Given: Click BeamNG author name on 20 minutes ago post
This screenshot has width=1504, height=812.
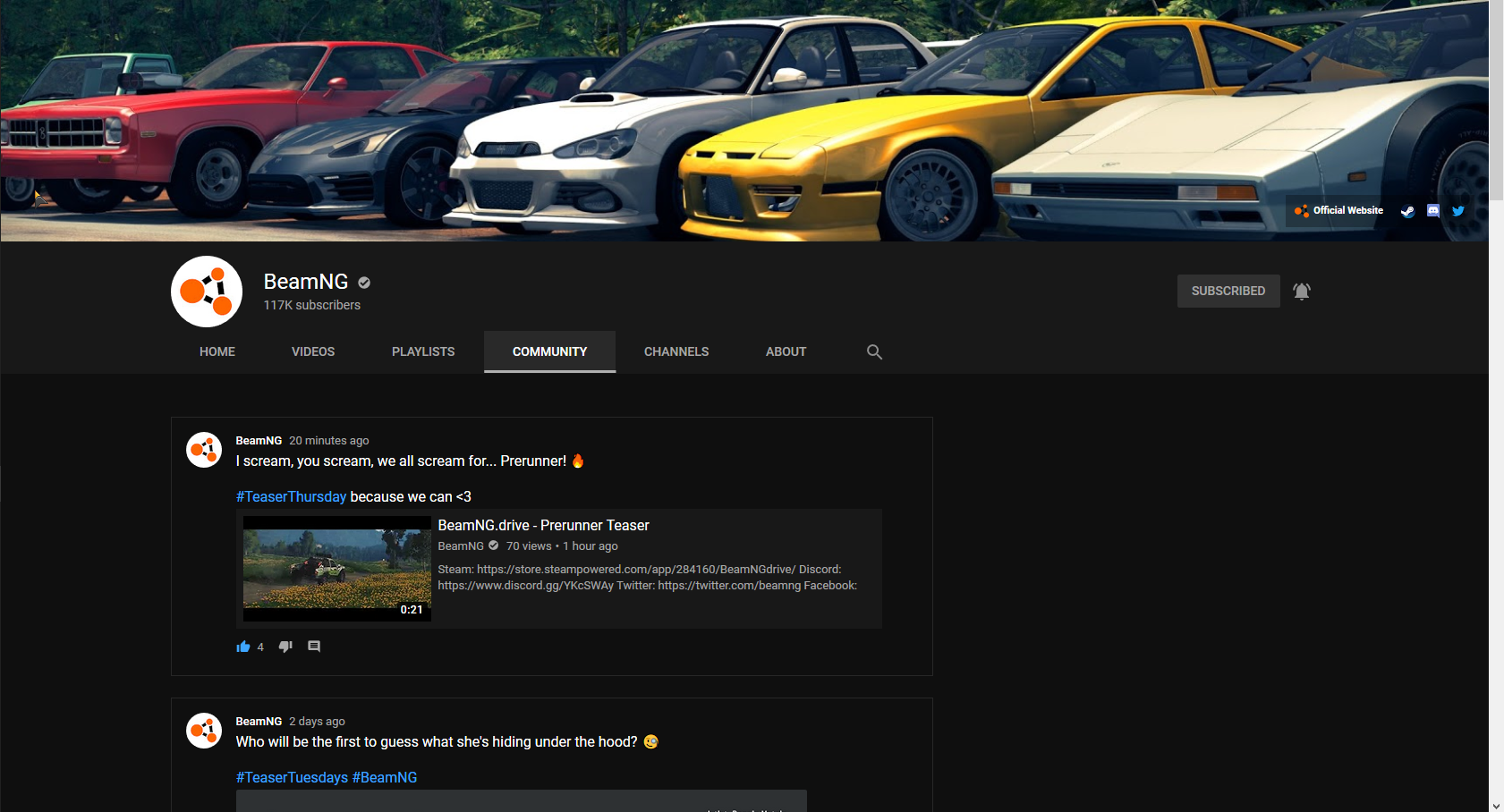Looking at the screenshot, I should point(259,440).
